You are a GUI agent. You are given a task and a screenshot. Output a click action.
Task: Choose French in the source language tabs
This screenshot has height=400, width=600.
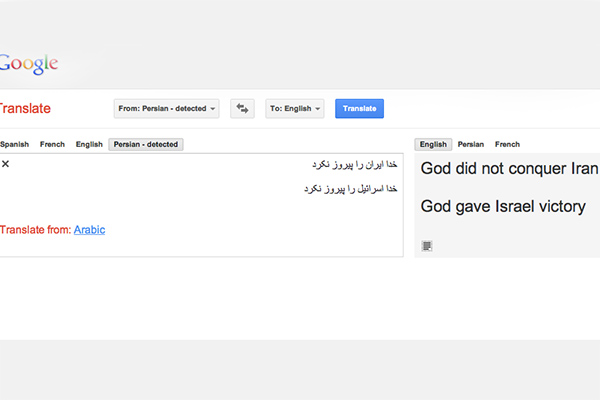(52, 145)
